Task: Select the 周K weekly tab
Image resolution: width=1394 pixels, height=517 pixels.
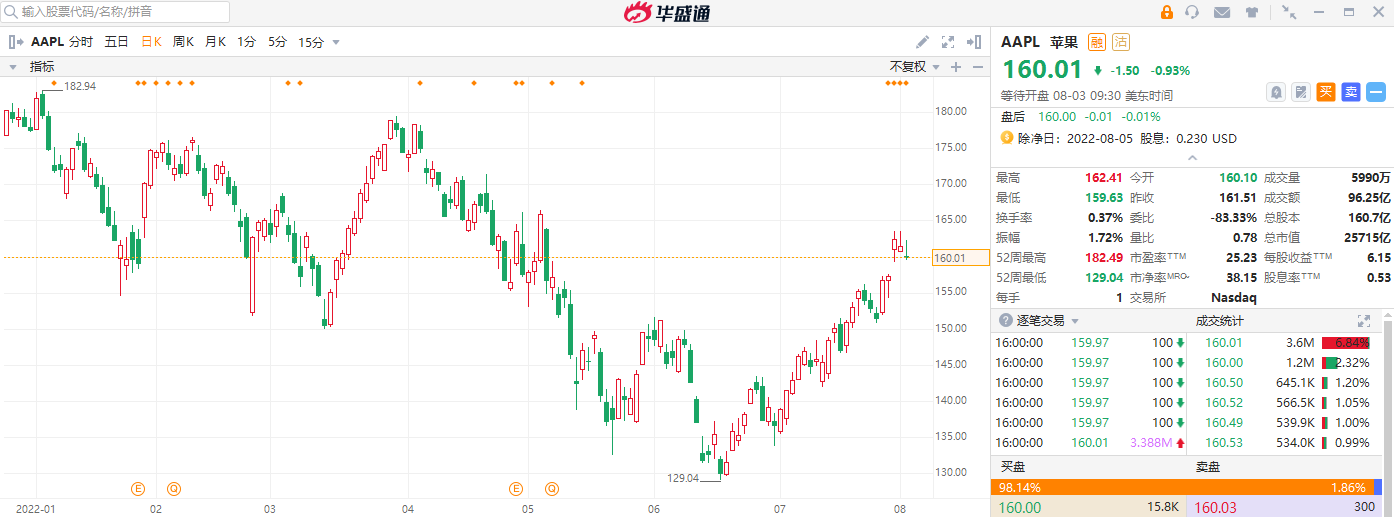Action: pos(183,42)
